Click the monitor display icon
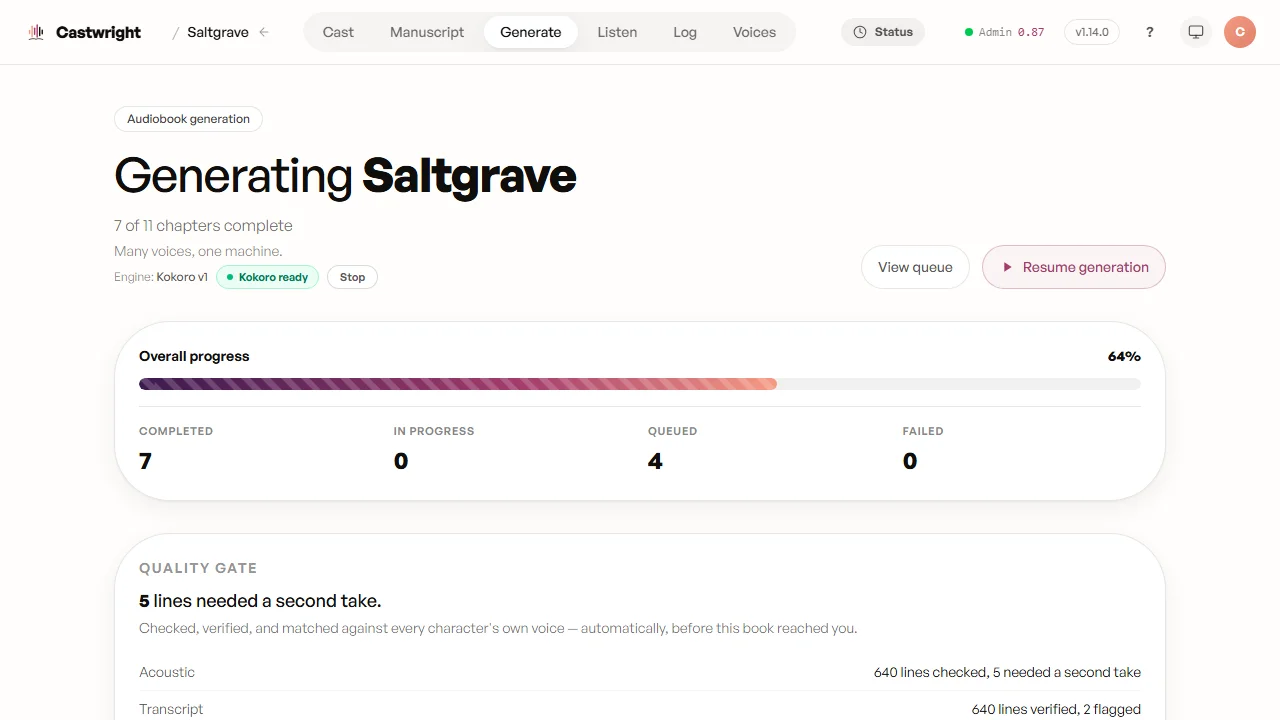This screenshot has height=720, width=1280. (x=1196, y=32)
